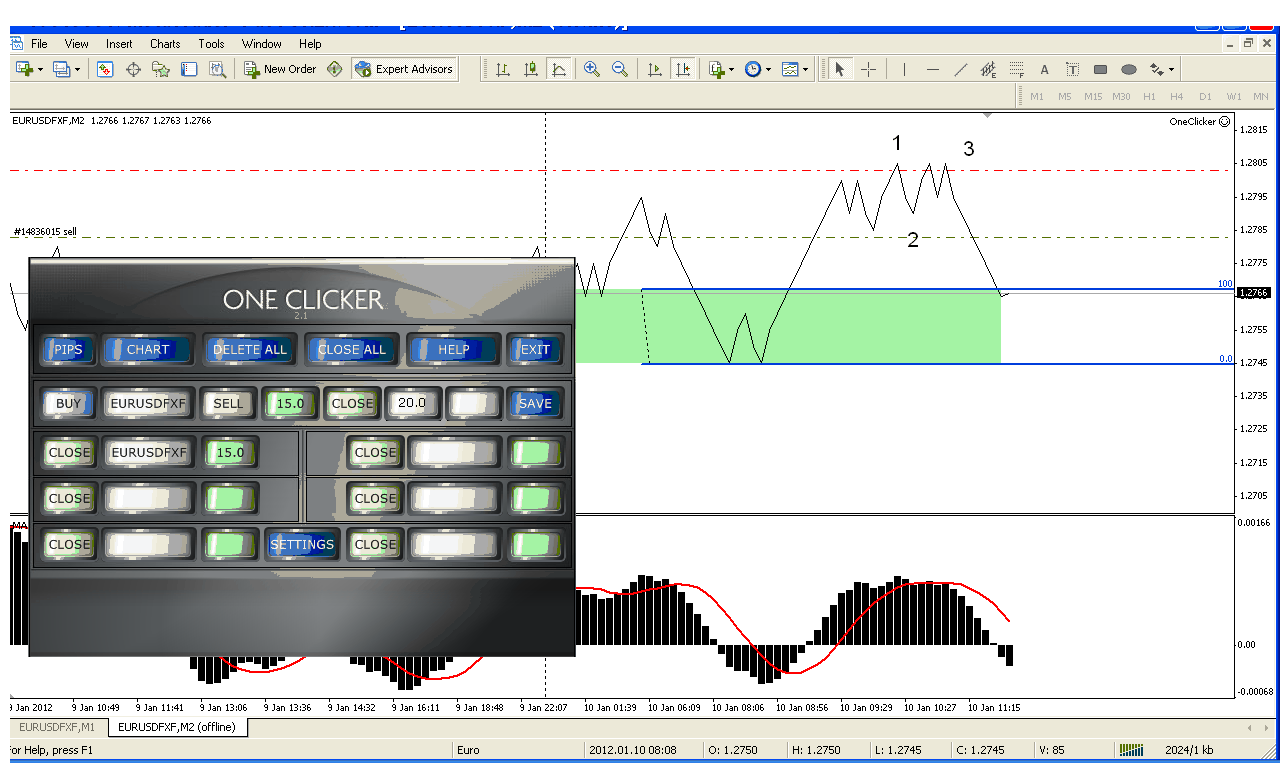Select the M1 timeframe

pyautogui.click(x=1037, y=96)
